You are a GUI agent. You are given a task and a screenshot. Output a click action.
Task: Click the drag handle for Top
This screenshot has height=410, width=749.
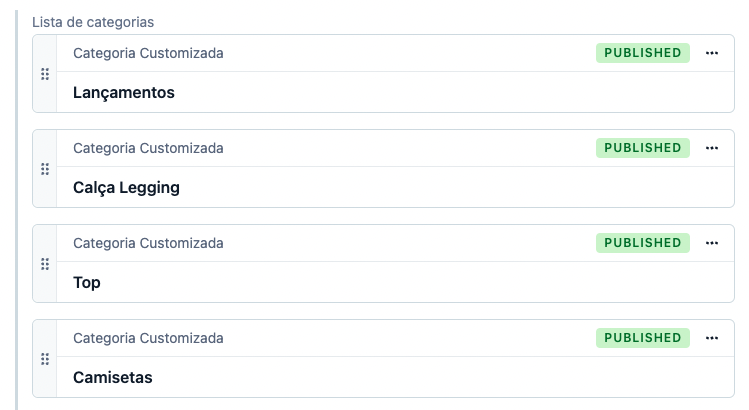point(45,264)
